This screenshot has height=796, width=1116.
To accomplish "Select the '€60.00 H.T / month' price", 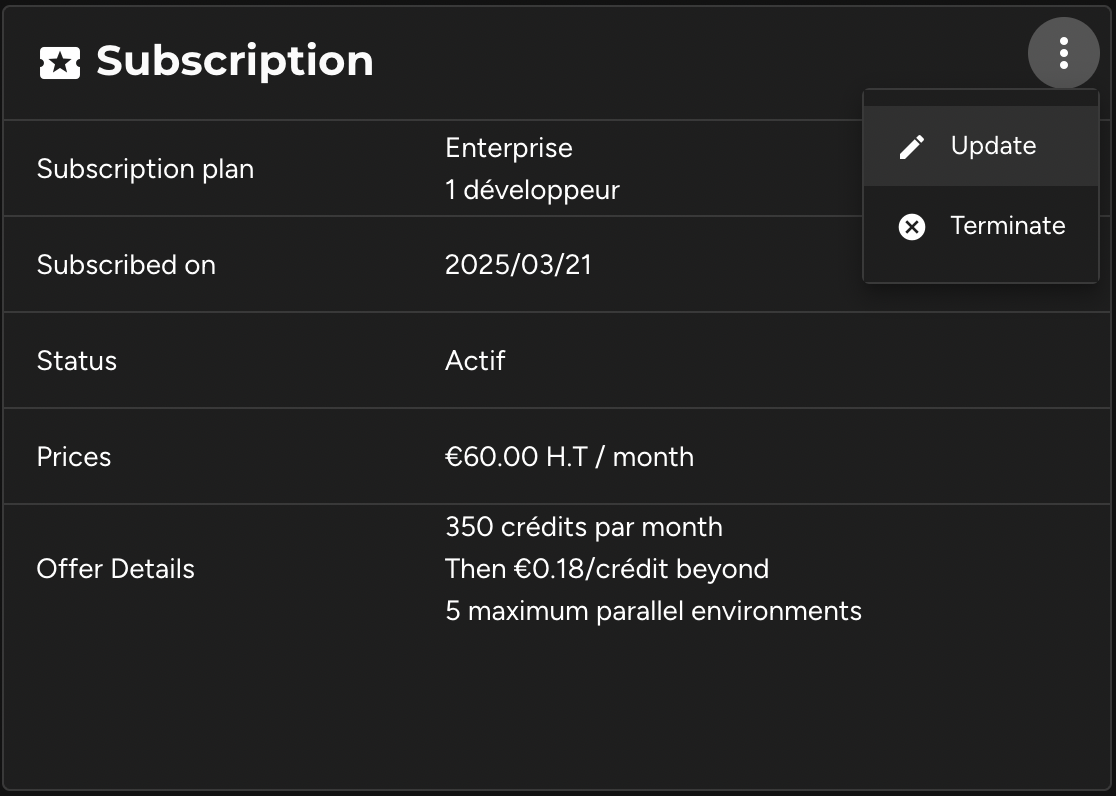I will (569, 457).
